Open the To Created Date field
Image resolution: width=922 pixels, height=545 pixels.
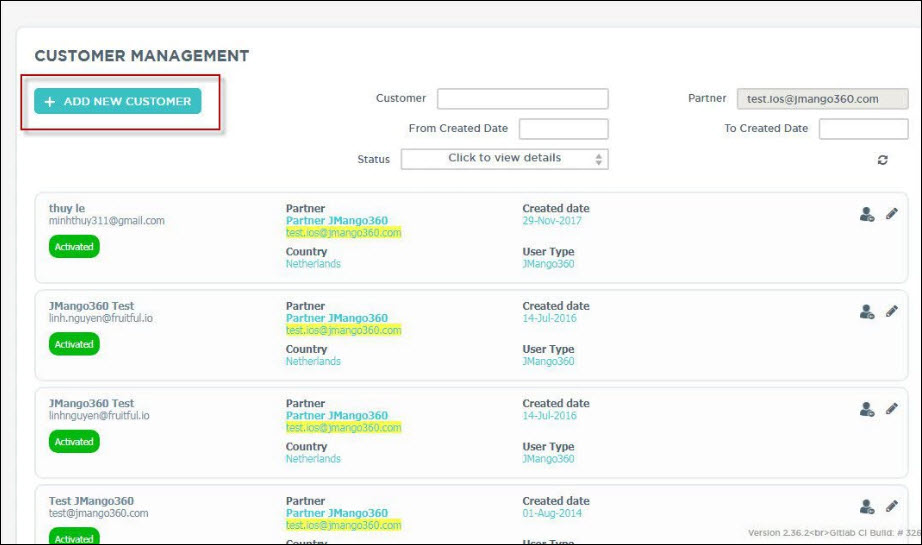click(x=863, y=129)
